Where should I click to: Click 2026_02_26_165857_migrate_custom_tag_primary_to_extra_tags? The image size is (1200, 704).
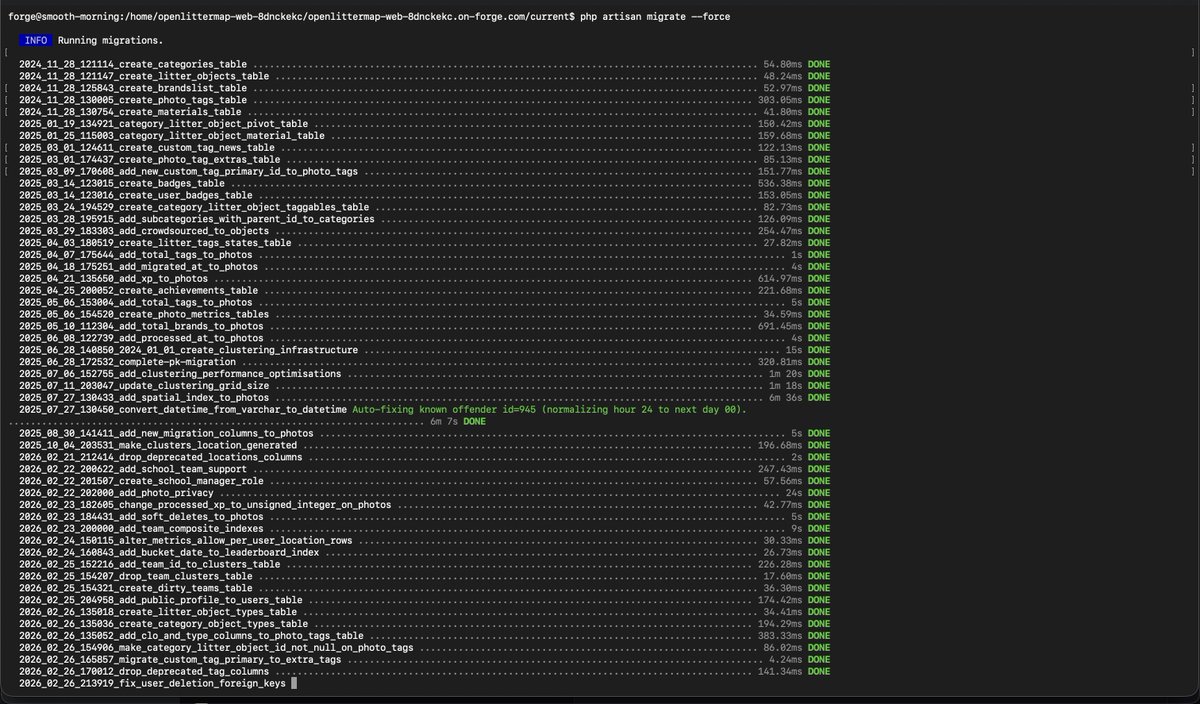pyautogui.click(x=180, y=660)
